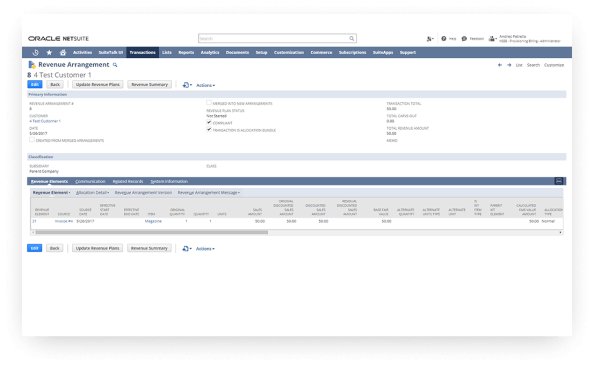Toggle Merged Into New Arrangements checkbox

click(x=209, y=103)
